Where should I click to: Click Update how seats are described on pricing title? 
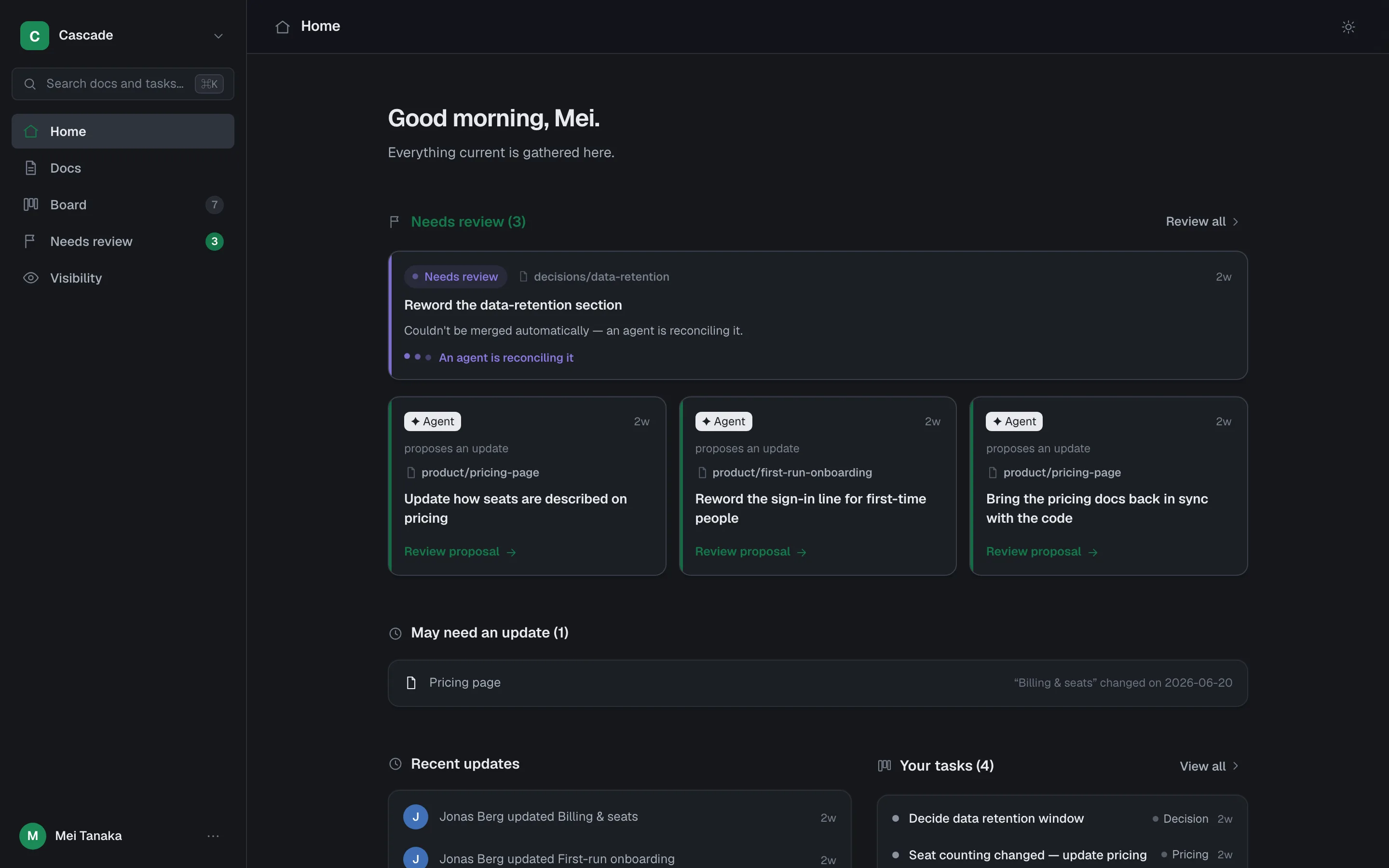click(516, 509)
